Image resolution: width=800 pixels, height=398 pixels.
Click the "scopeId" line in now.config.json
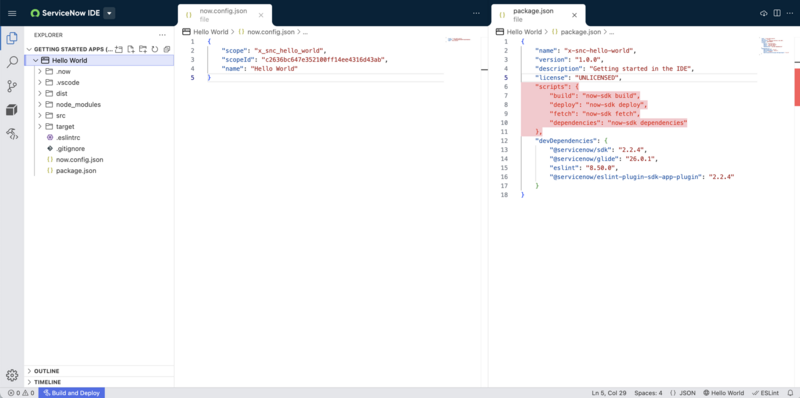[x=305, y=59]
